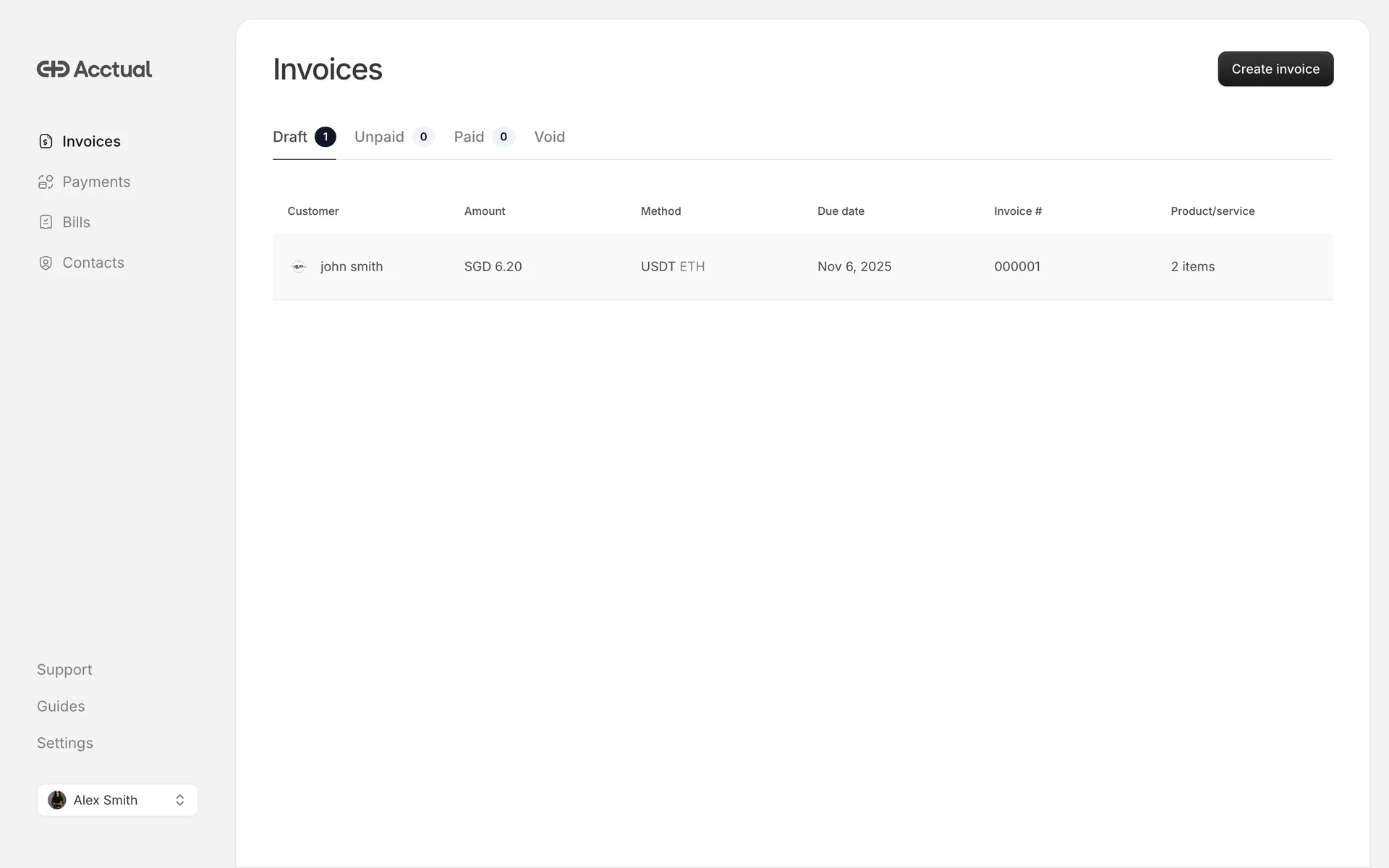This screenshot has width=1389, height=868.
Task: Click the Due date column header
Action: [x=841, y=211]
